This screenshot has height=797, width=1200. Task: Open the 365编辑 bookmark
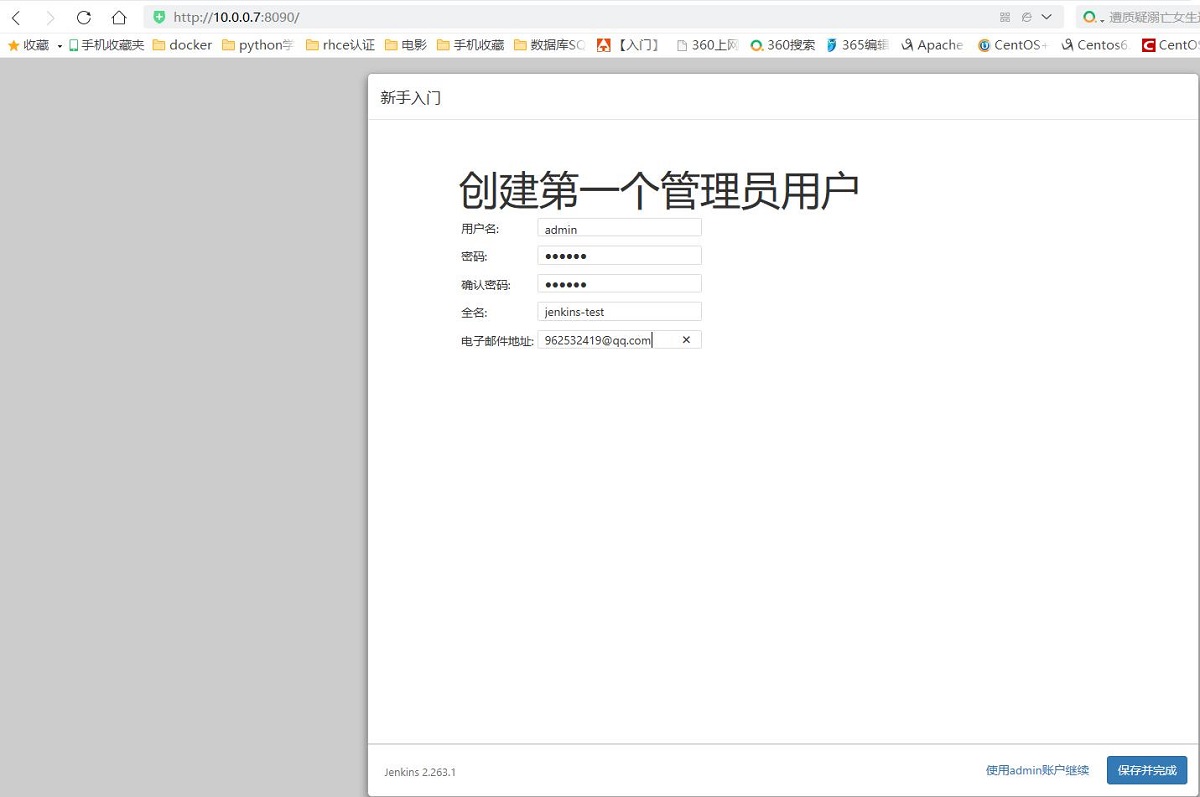pos(857,45)
